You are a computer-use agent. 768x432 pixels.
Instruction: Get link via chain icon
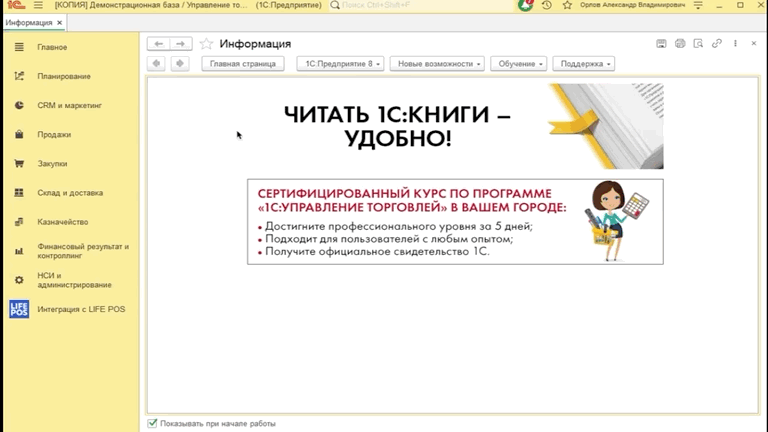pos(717,44)
